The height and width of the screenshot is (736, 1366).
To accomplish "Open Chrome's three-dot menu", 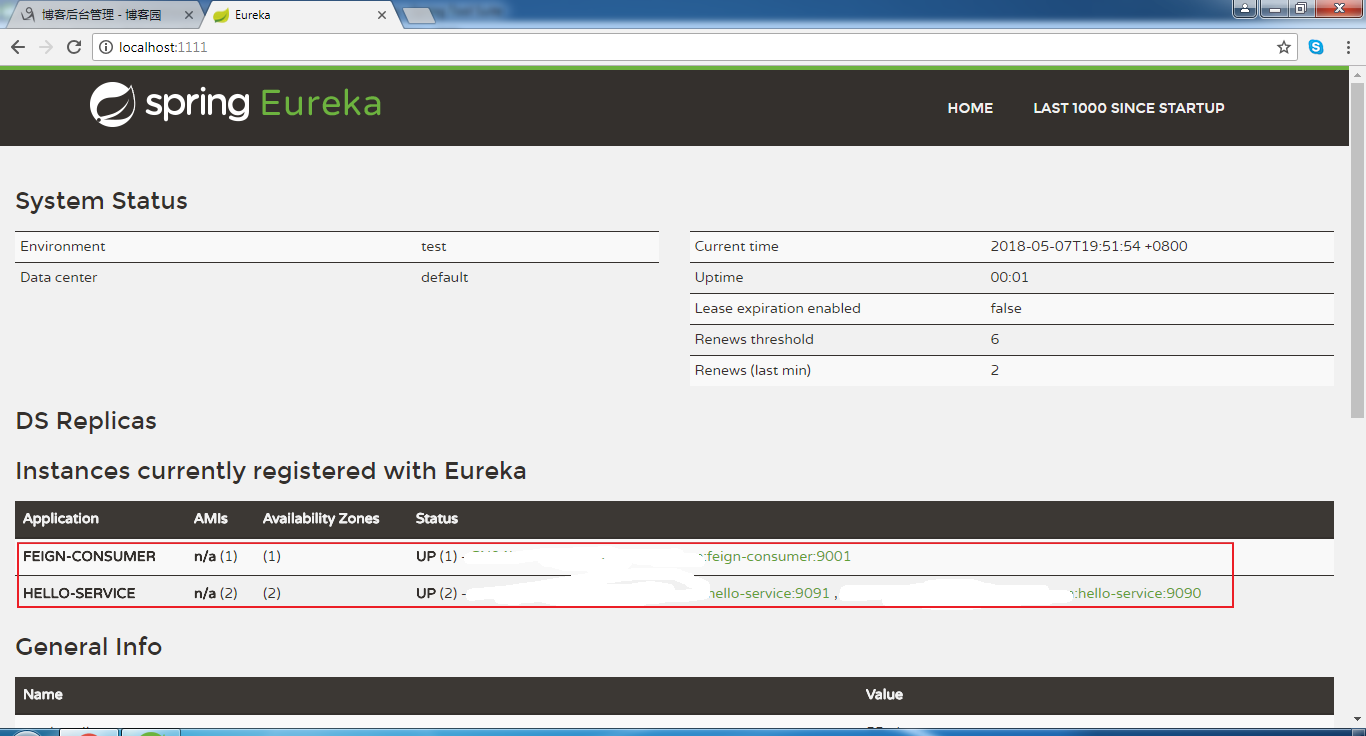I will (1348, 47).
